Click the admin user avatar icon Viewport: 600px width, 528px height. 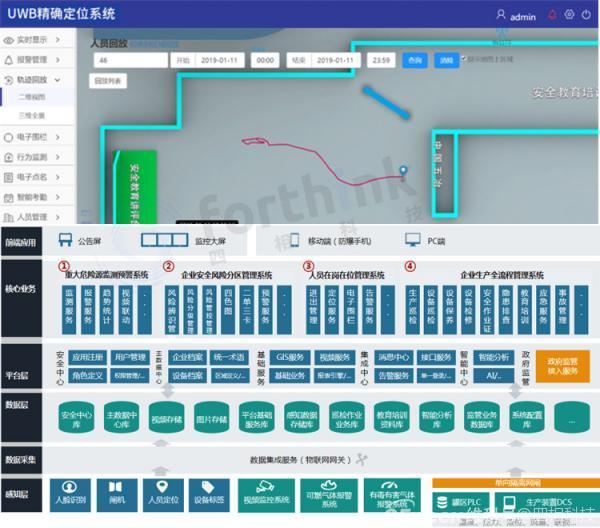[x=501, y=15]
